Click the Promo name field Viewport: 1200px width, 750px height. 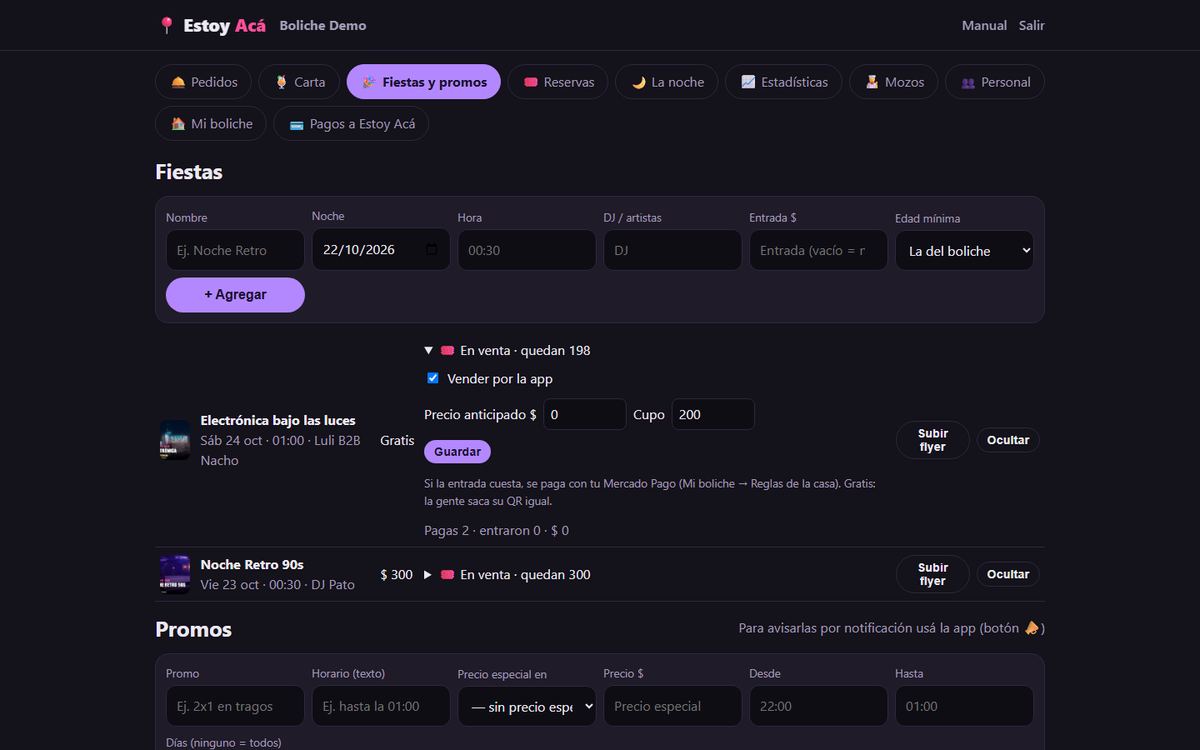point(235,706)
